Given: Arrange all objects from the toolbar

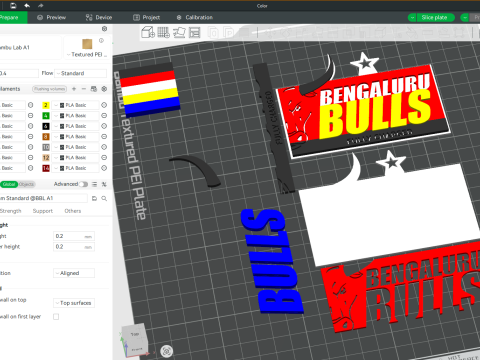Looking at the screenshot, I should point(194,32).
